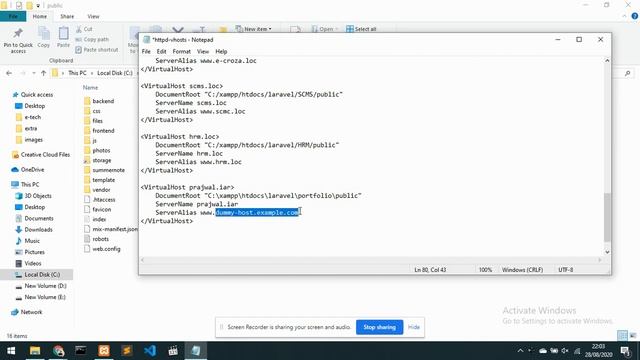
Task: Select Pictures in navigation pane
Action: (x=30, y=252)
